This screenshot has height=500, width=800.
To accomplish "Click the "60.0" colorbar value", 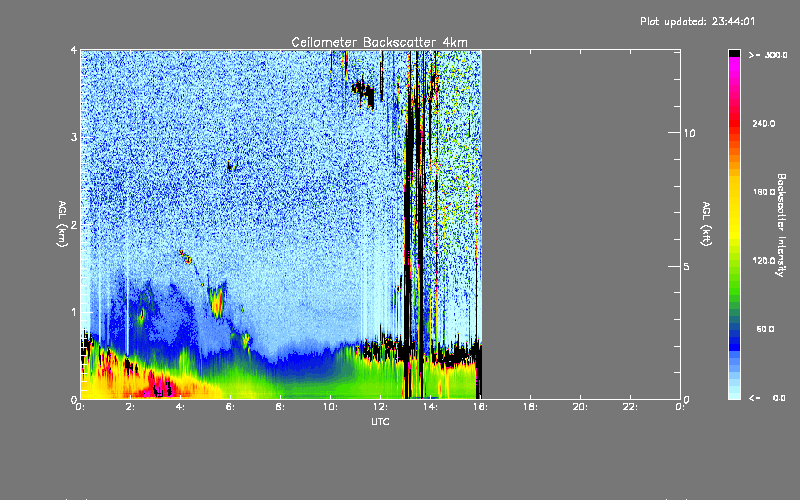I will coord(765,329).
